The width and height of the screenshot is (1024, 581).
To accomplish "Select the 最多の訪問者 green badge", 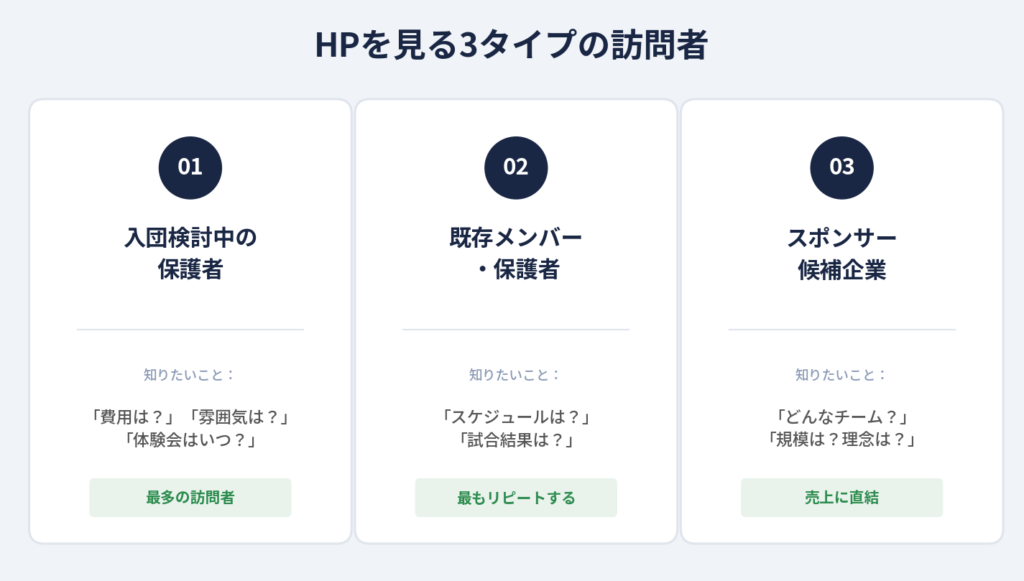I will tap(190, 497).
